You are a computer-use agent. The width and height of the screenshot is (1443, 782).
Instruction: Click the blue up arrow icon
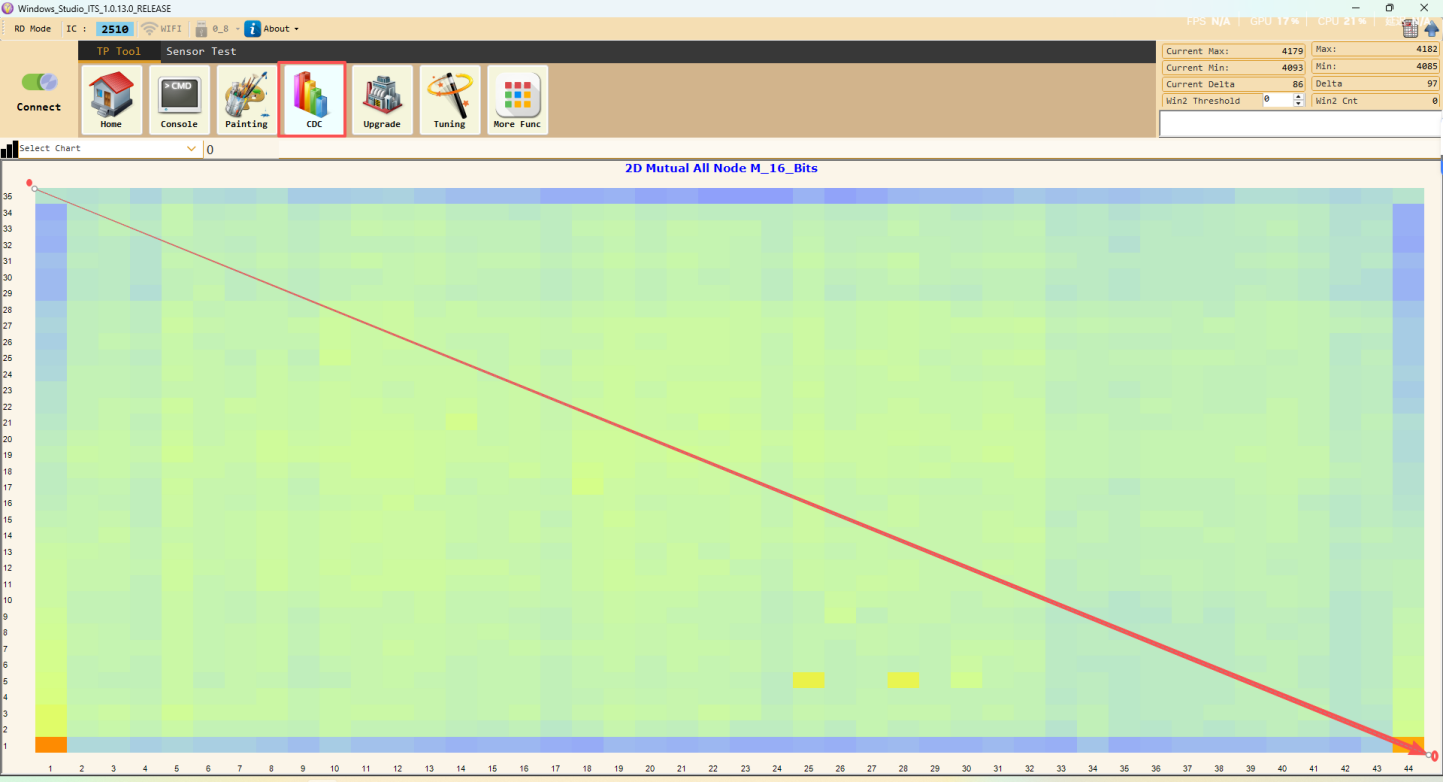point(1431,29)
